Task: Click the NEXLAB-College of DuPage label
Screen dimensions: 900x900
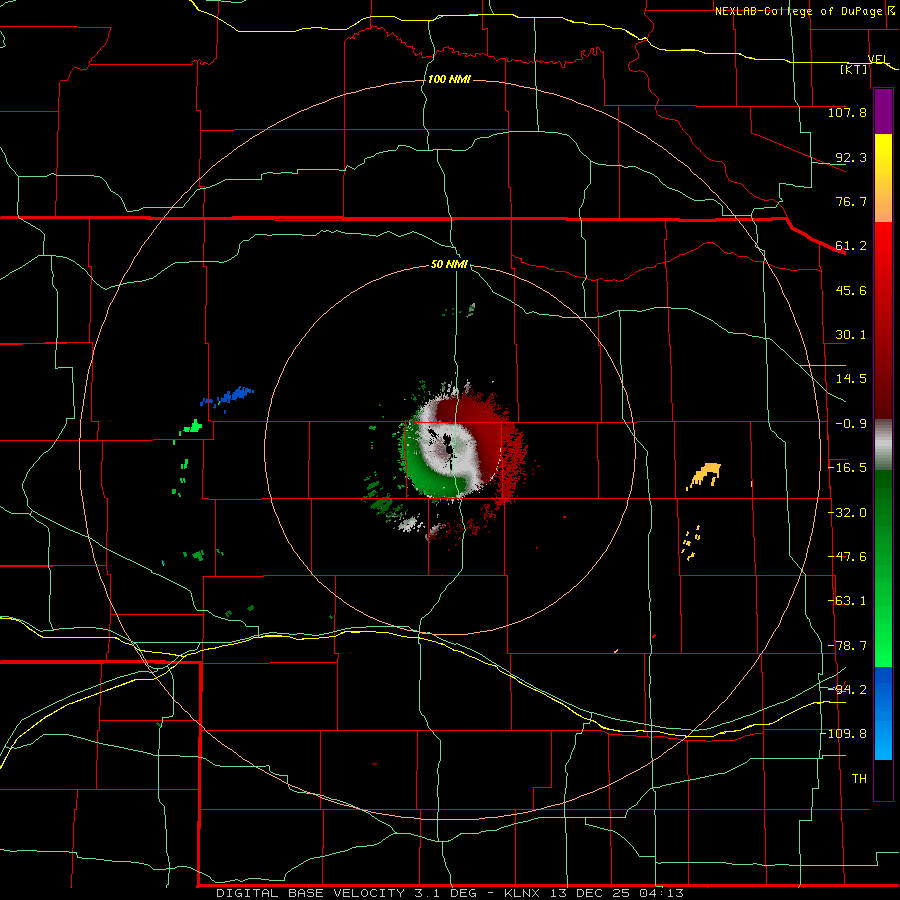Action: [x=798, y=11]
